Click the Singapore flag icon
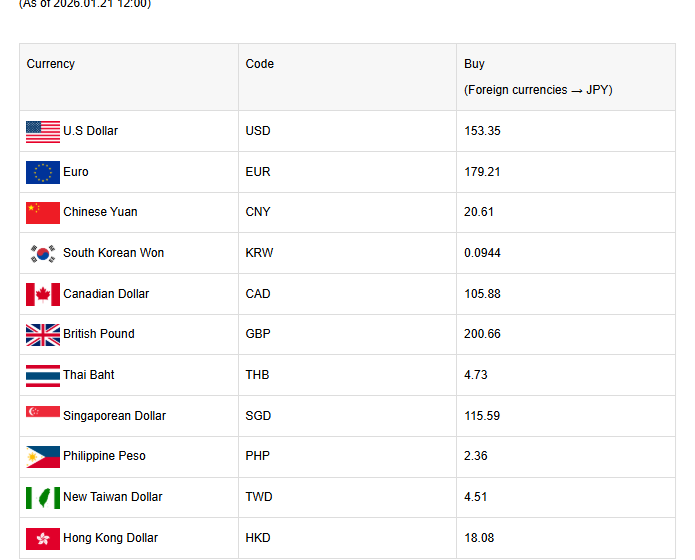Image resolution: width=695 pixels, height=560 pixels. (43, 415)
